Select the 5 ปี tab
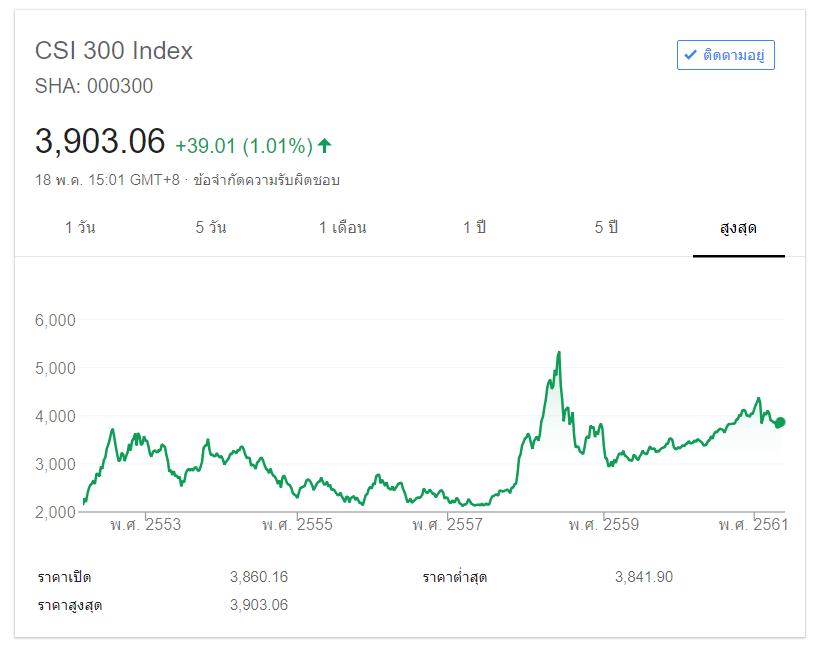This screenshot has width=819, height=650. (x=606, y=228)
